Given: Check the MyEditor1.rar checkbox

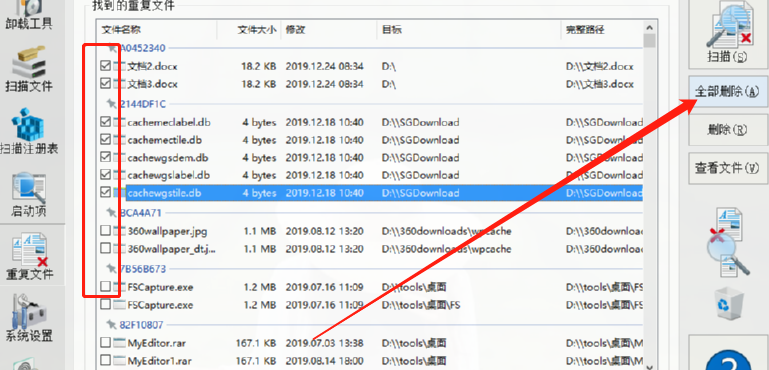Looking at the screenshot, I should coord(105,360).
